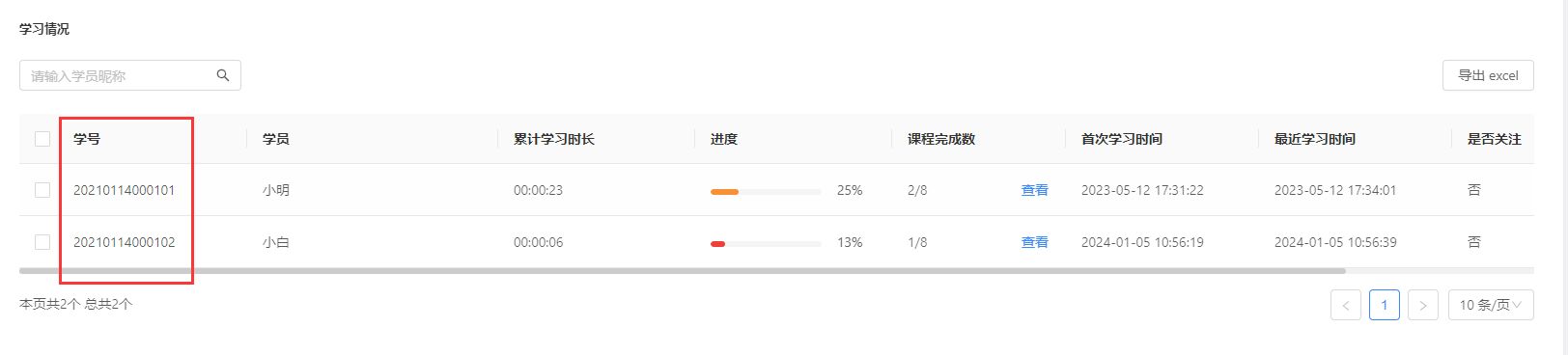1568x355 pixels.
Task: Click the 最近学习时间 column header
Action: 1315,139
